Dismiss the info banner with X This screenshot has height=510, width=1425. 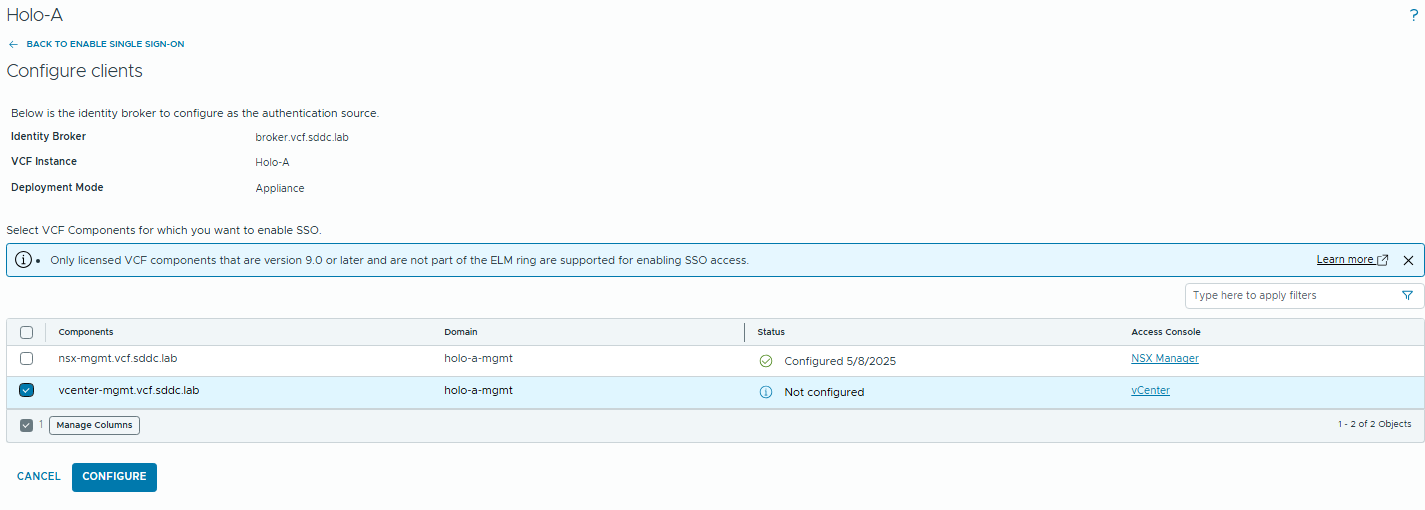point(1408,260)
